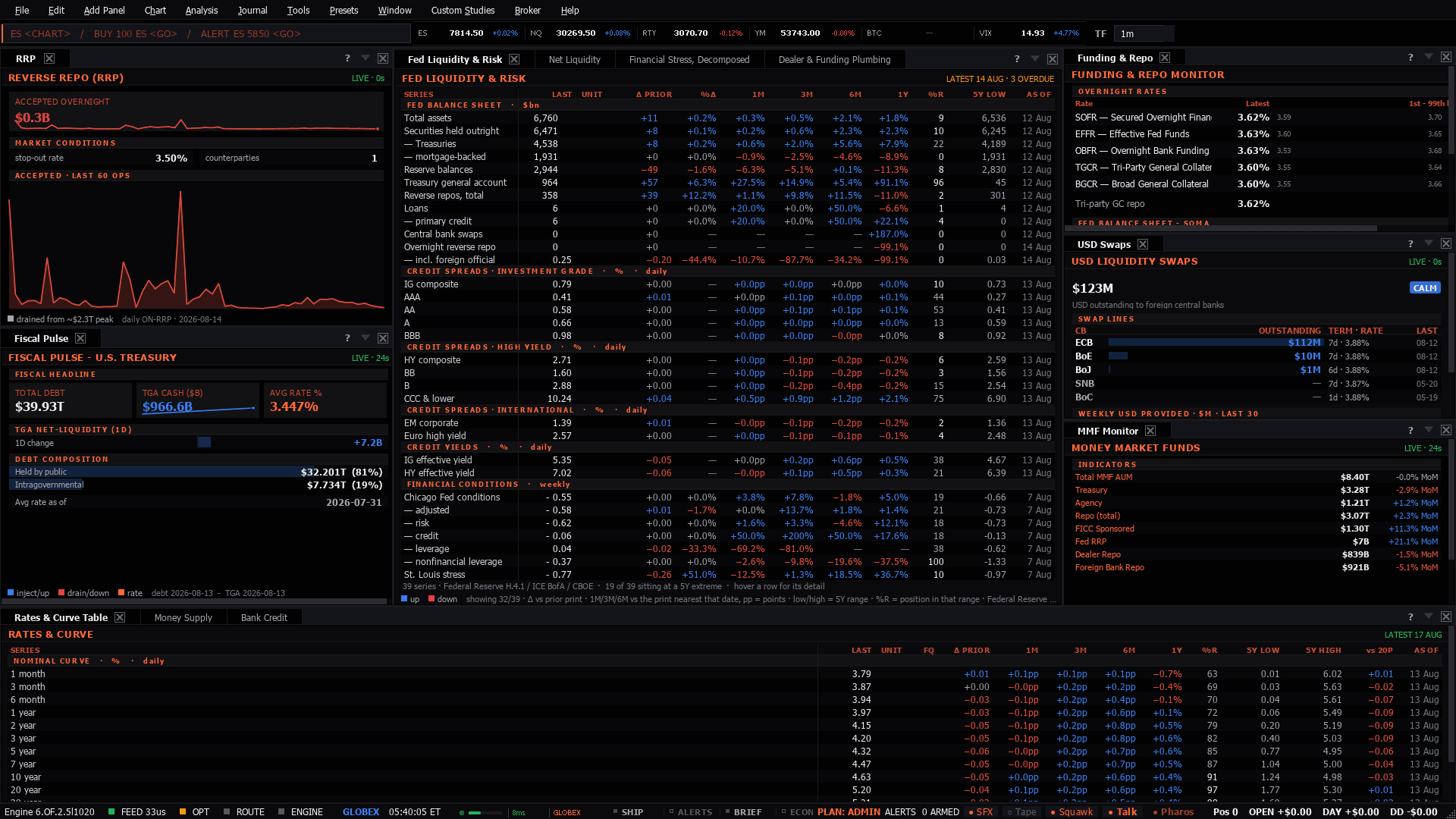
Task: Close the RRP tab with its X icon
Action: point(49,58)
